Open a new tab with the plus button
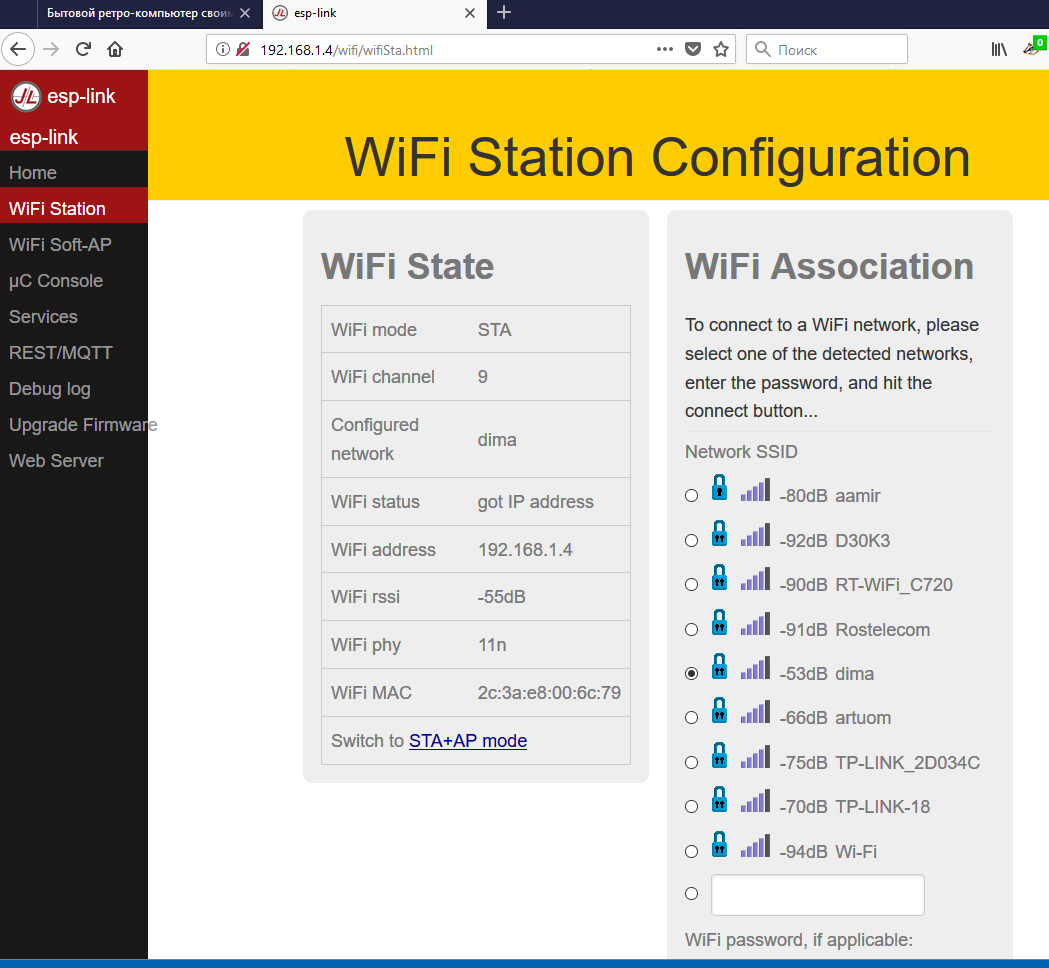Screen dimensions: 1049x968 [x=504, y=13]
